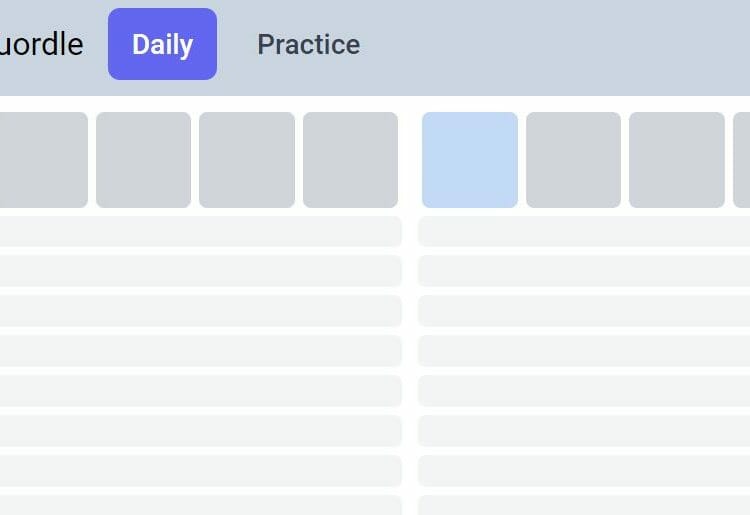Click the first empty guess row in the left board
The image size is (750, 515).
coord(200,231)
